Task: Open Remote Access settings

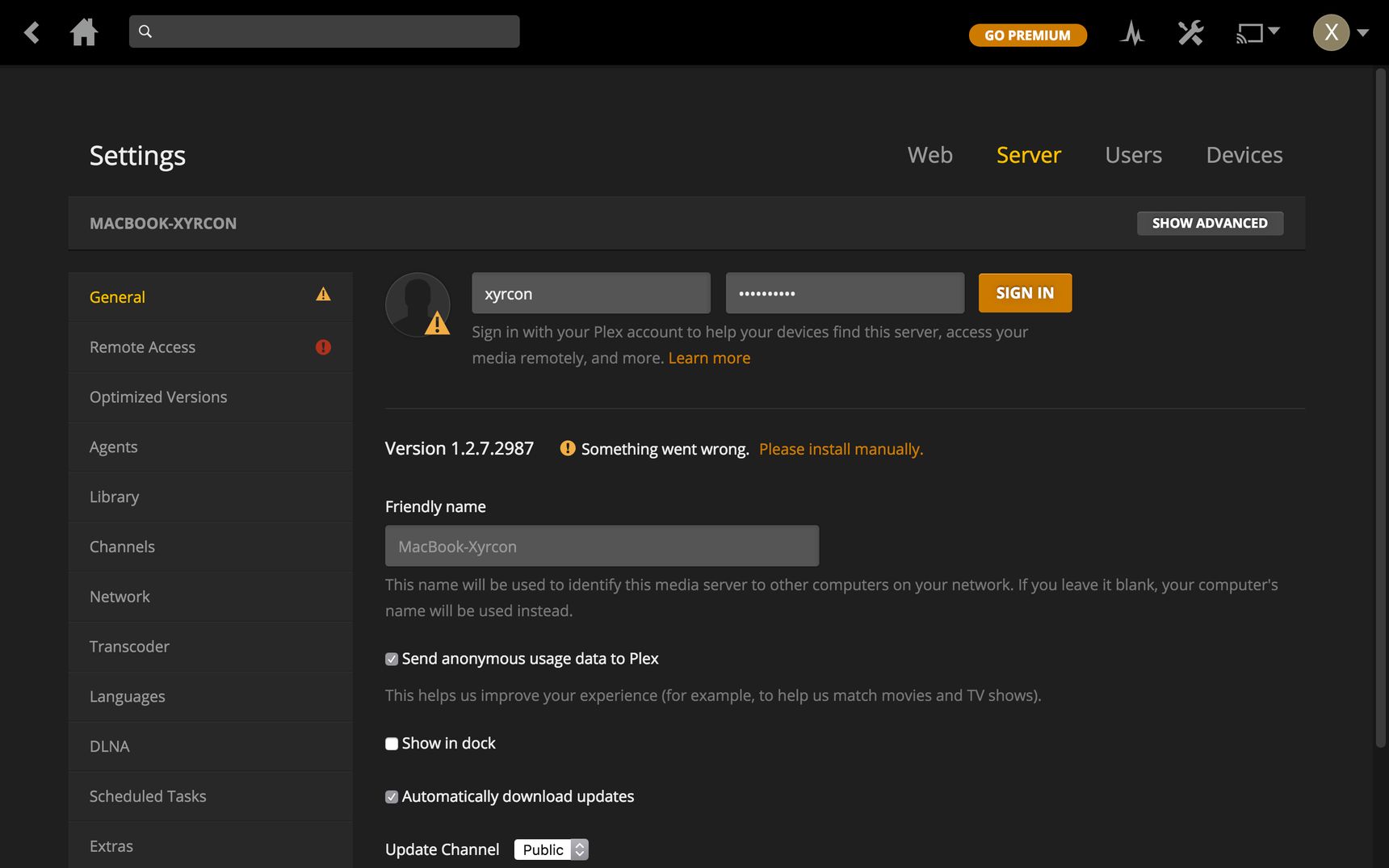Action: tap(210, 347)
